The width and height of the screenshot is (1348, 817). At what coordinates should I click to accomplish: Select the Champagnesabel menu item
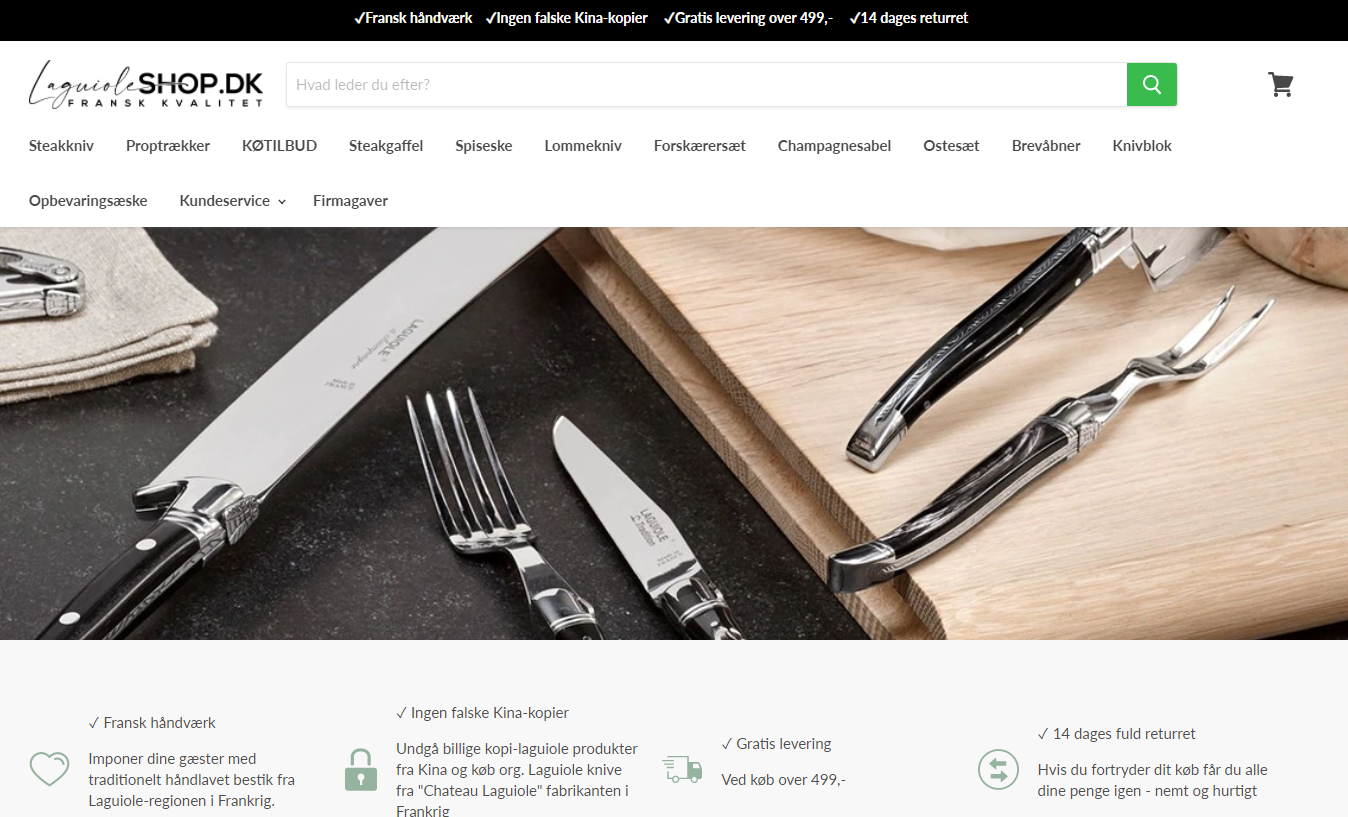pos(834,146)
